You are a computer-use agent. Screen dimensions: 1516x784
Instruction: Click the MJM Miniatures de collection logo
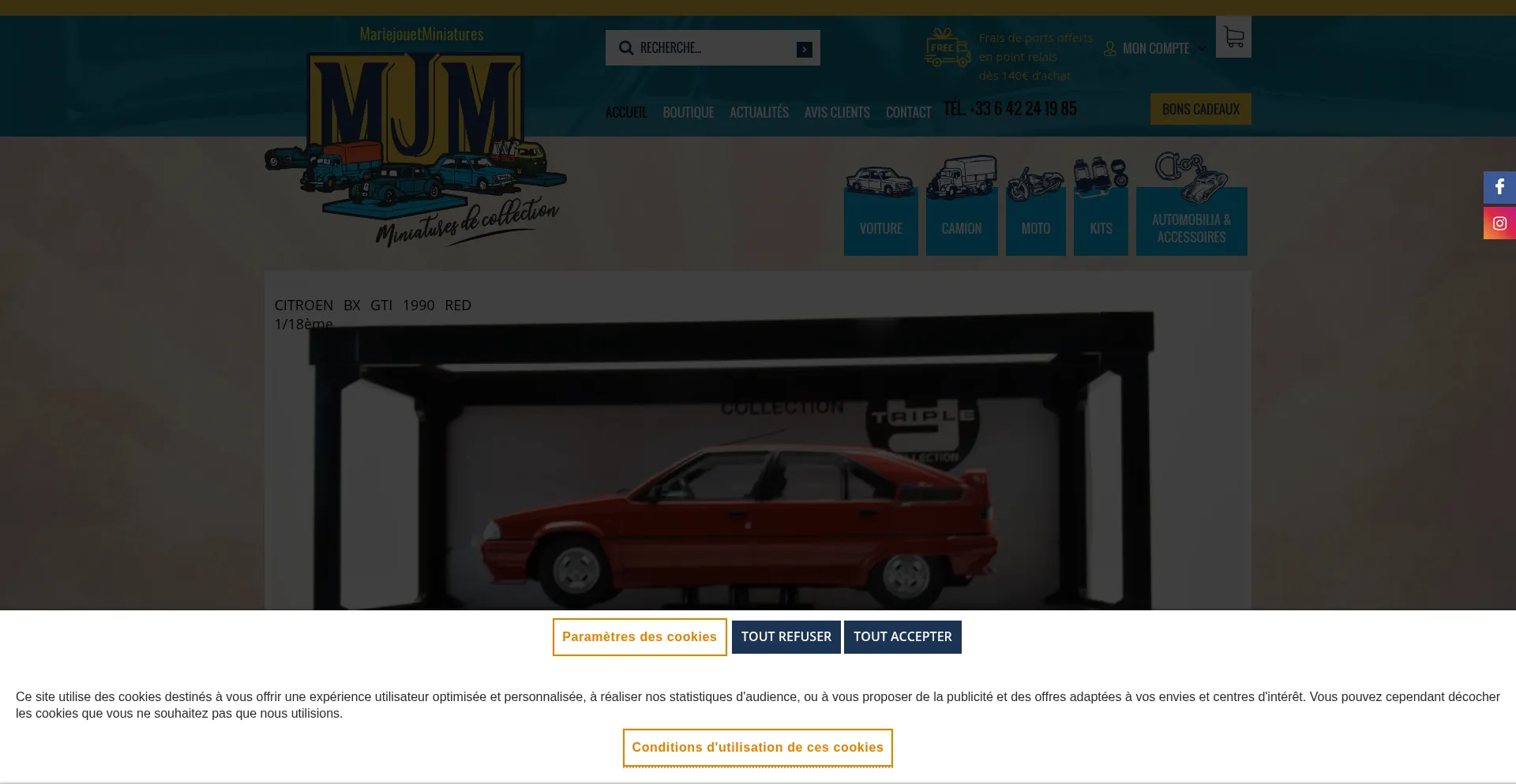415,150
